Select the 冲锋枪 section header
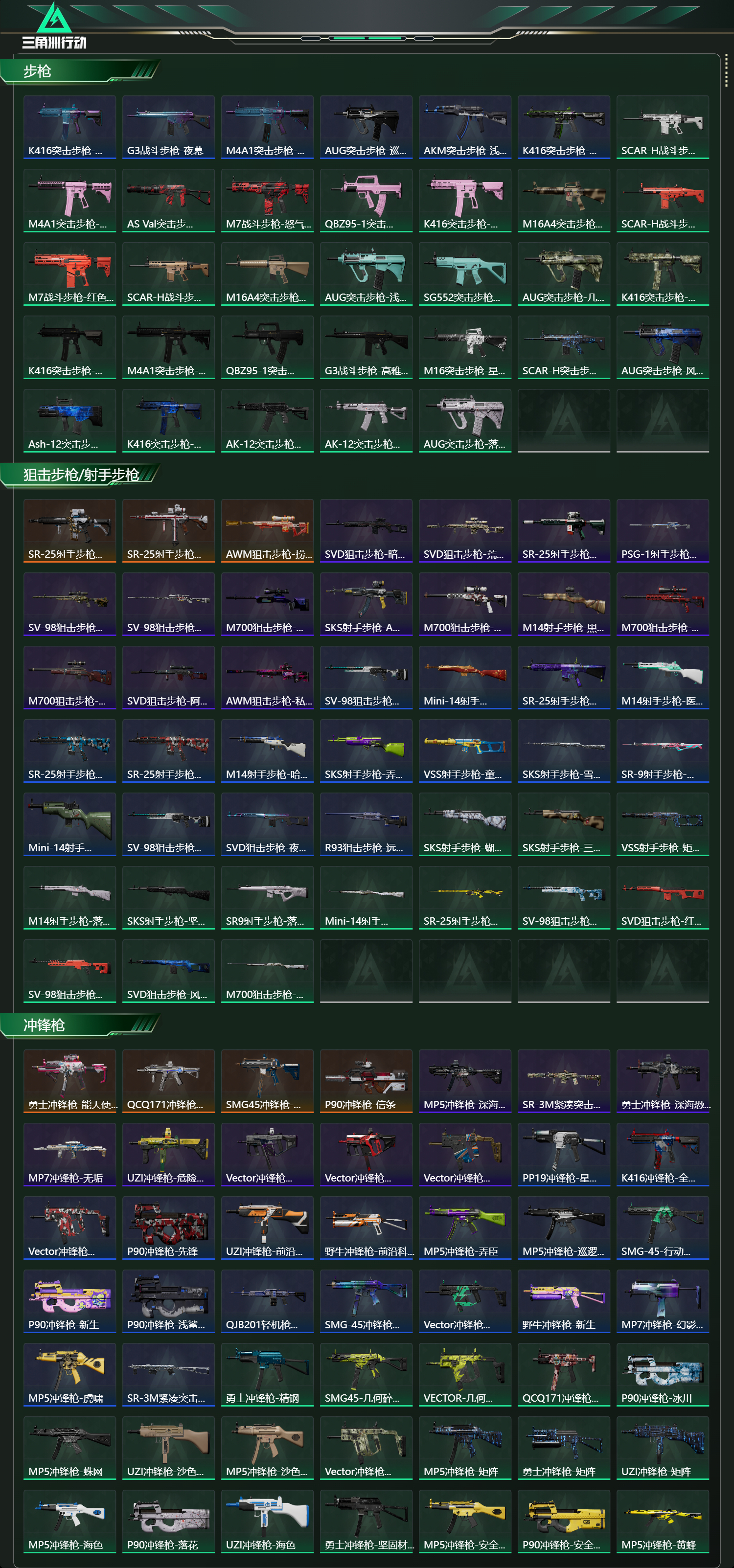The height and width of the screenshot is (1568, 734). [44, 1025]
